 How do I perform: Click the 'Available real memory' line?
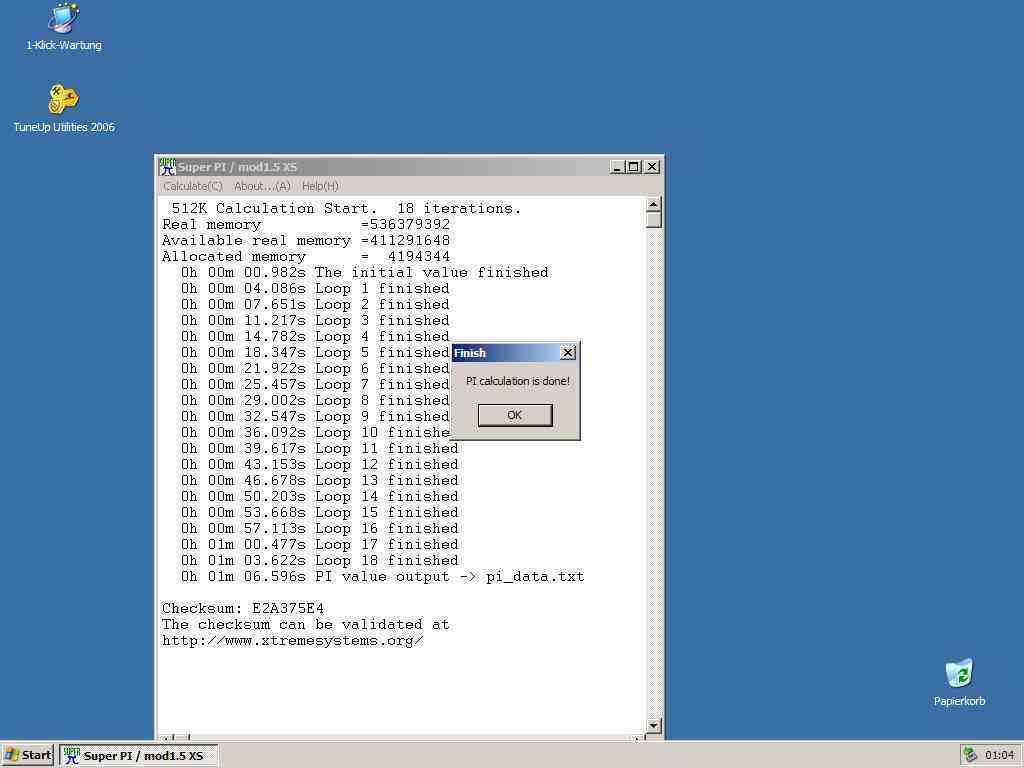[x=306, y=240]
